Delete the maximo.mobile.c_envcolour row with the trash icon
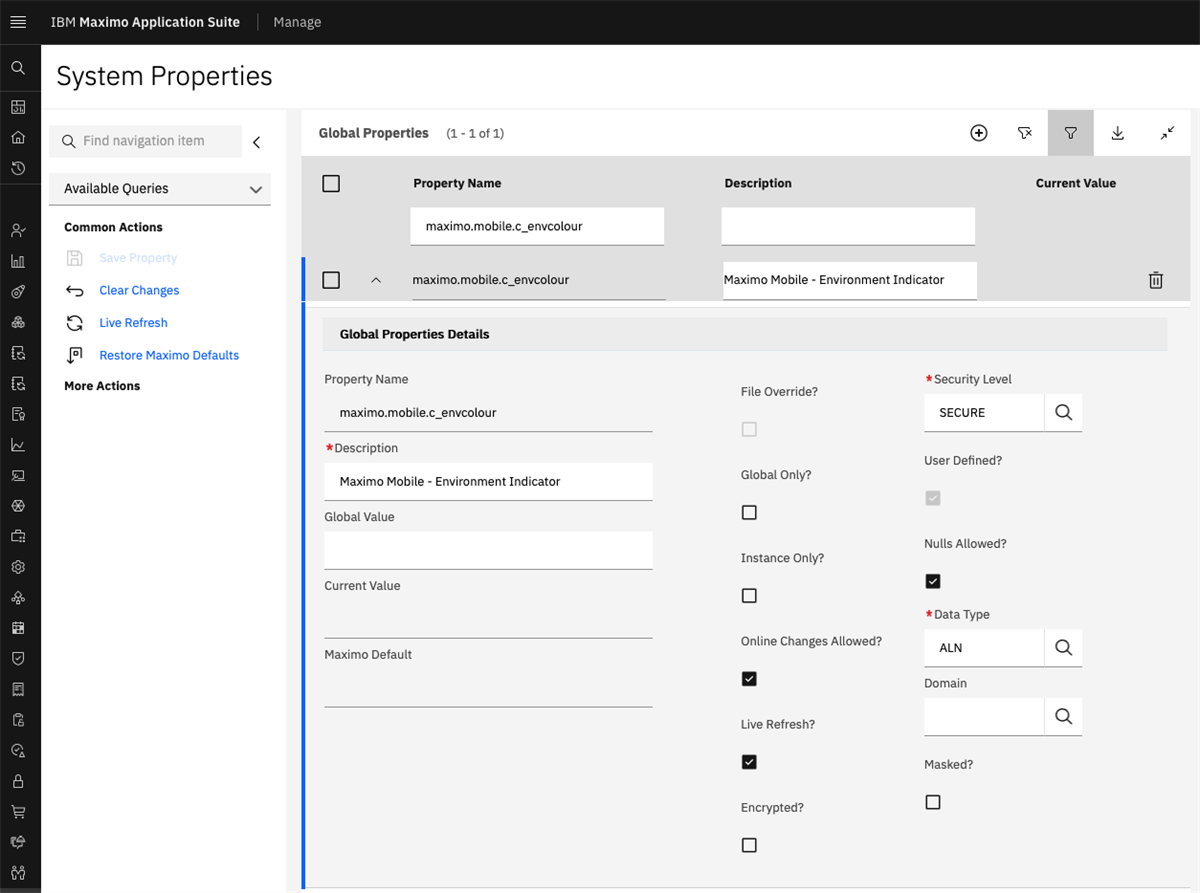Screen dimensions: 1200x893 click(1156, 280)
